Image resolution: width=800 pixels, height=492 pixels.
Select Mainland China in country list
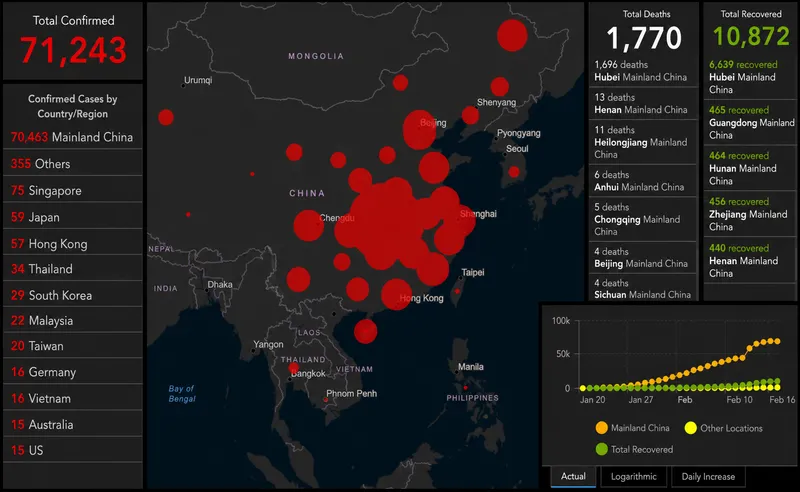coord(72,137)
